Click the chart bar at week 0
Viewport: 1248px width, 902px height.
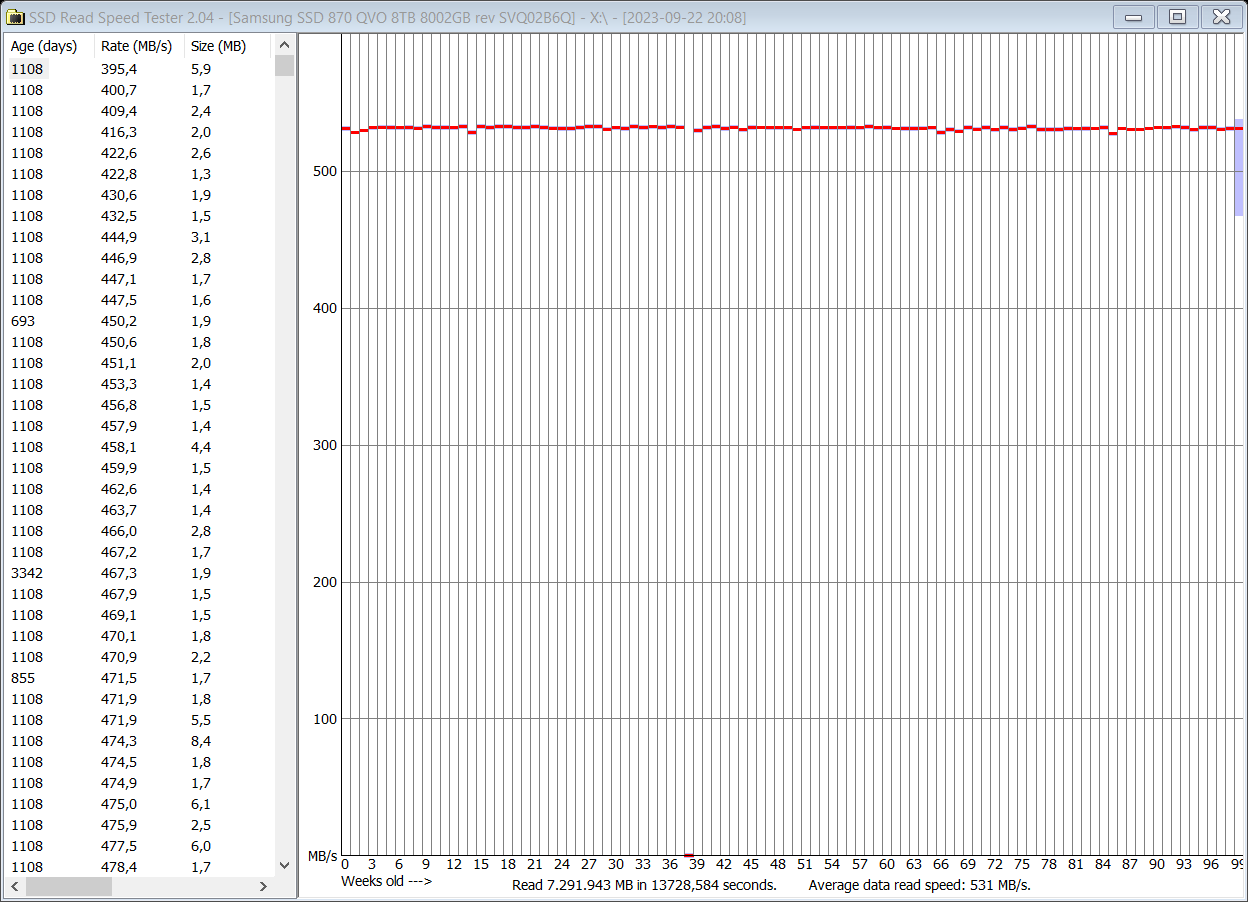click(344, 127)
